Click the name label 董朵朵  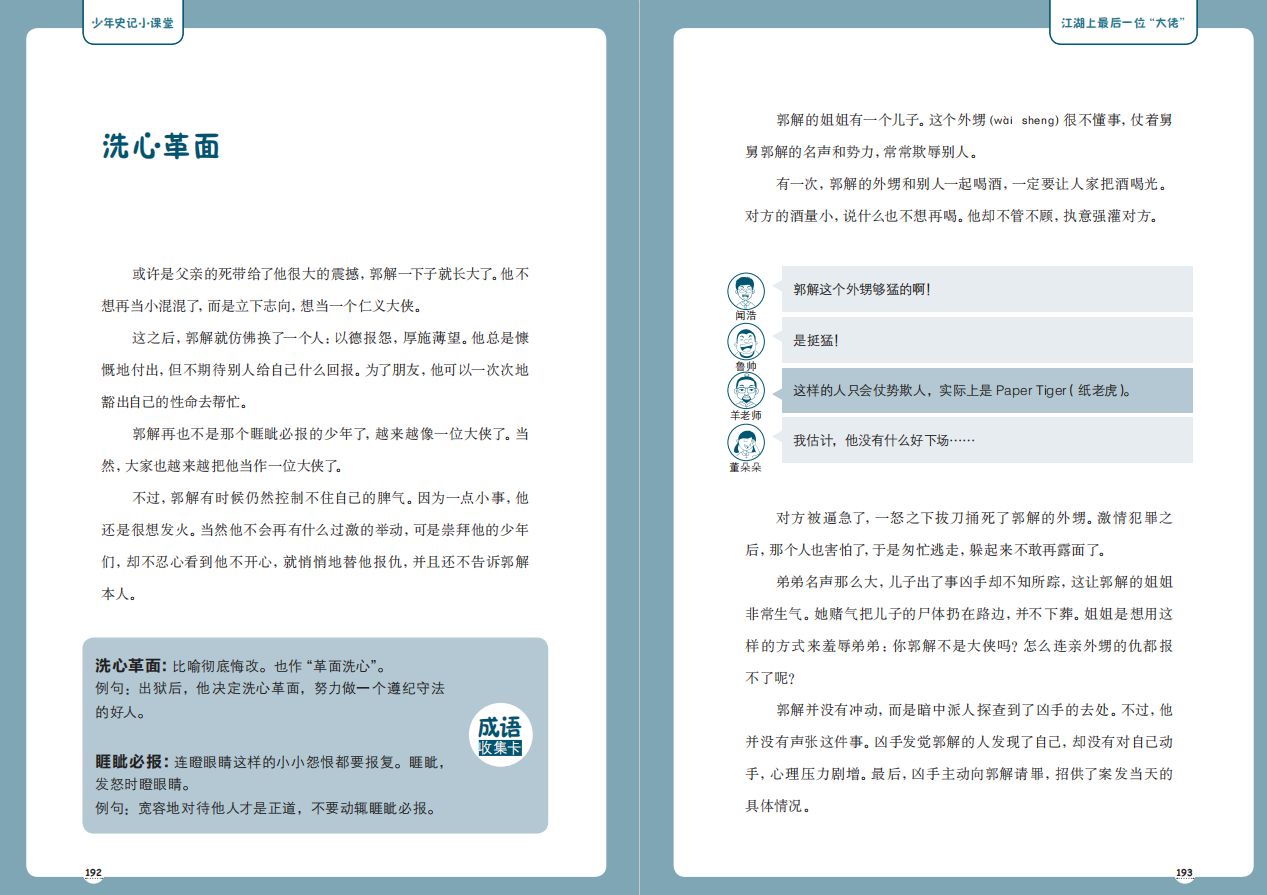(x=745, y=467)
